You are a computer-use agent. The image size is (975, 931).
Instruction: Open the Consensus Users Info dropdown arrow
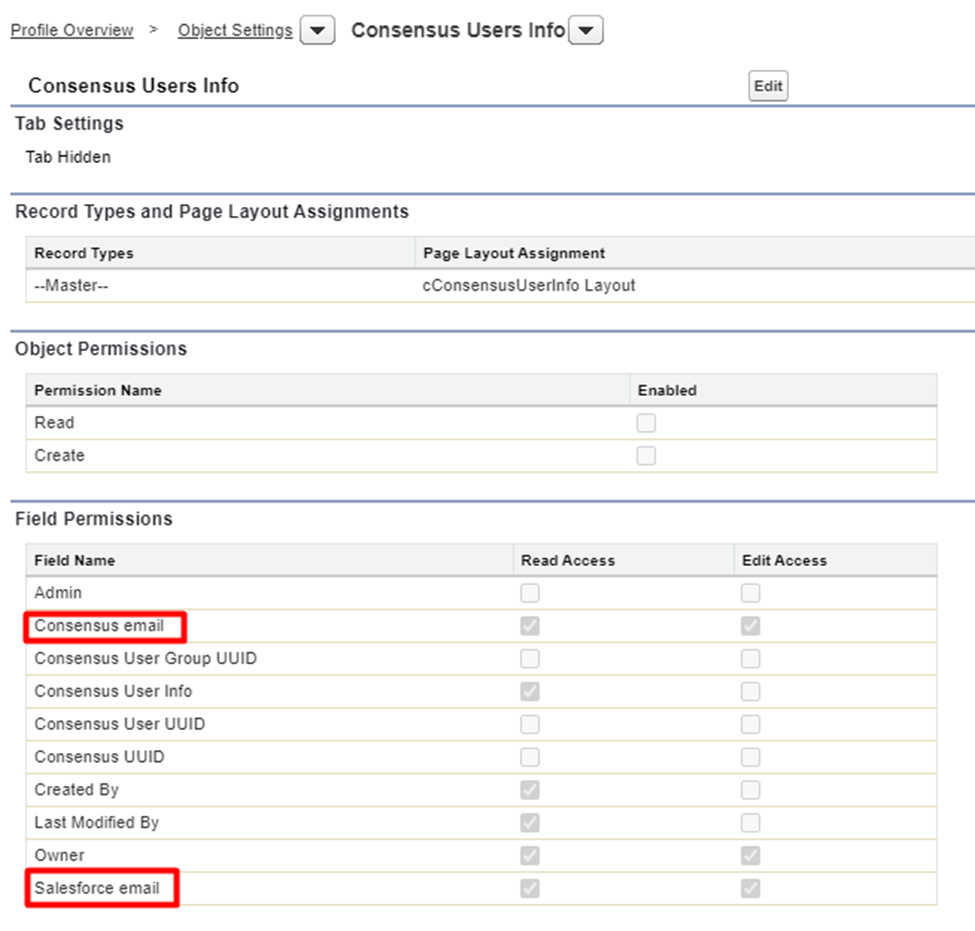[x=586, y=30]
